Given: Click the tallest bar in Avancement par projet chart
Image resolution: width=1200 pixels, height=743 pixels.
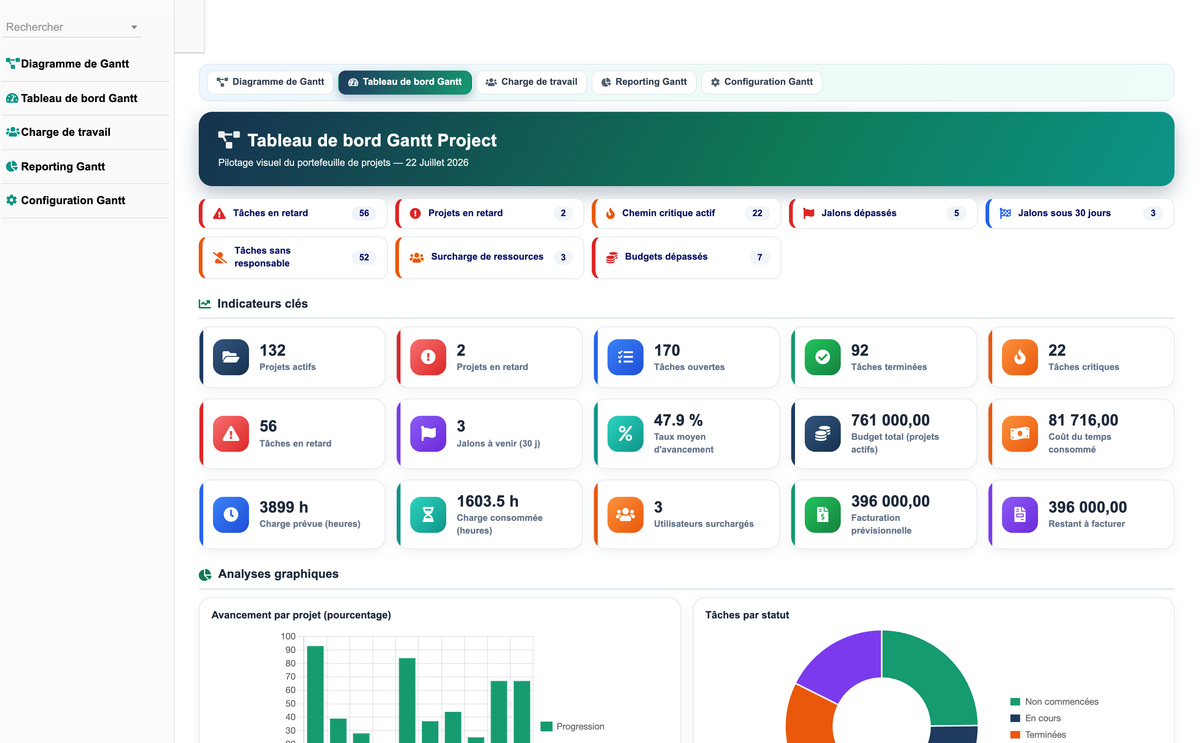Looking at the screenshot, I should tap(315, 693).
